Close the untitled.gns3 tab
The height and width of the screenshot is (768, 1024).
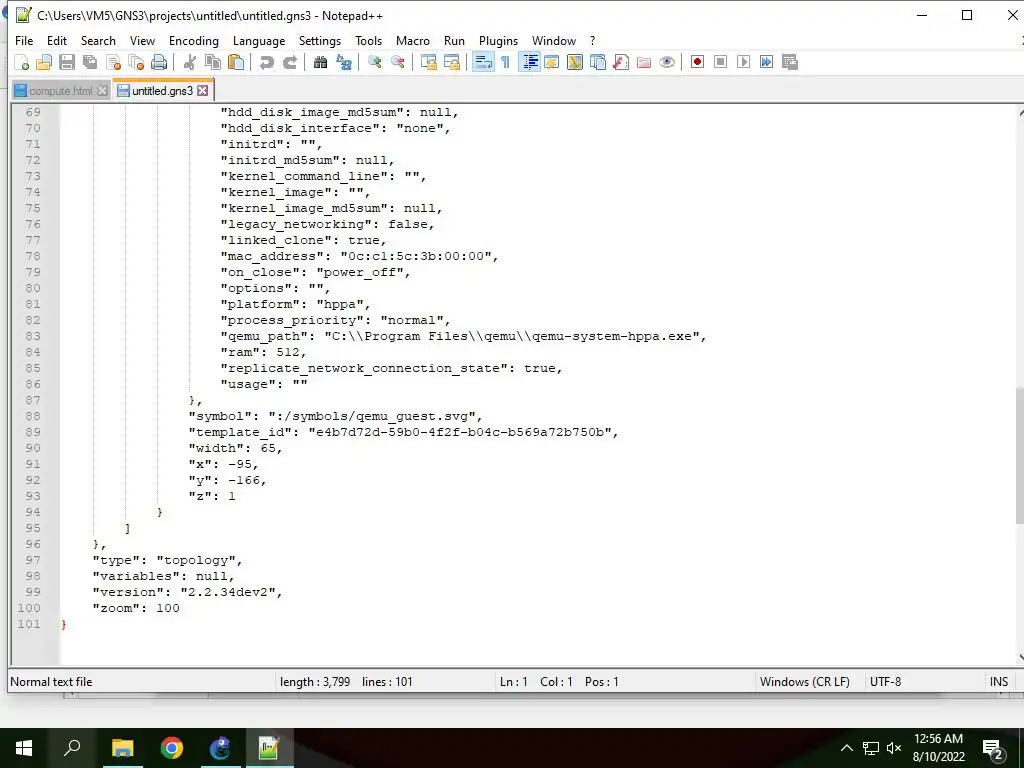coord(203,91)
